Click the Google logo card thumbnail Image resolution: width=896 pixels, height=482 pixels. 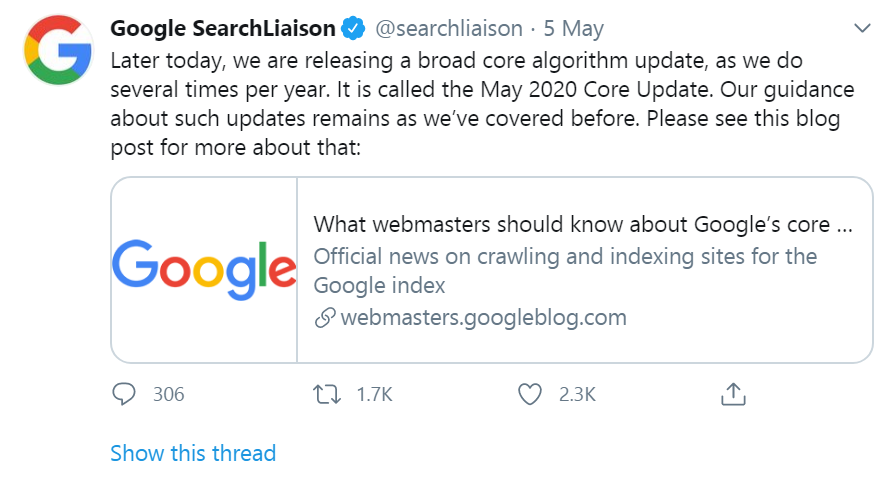pyautogui.click(x=204, y=270)
